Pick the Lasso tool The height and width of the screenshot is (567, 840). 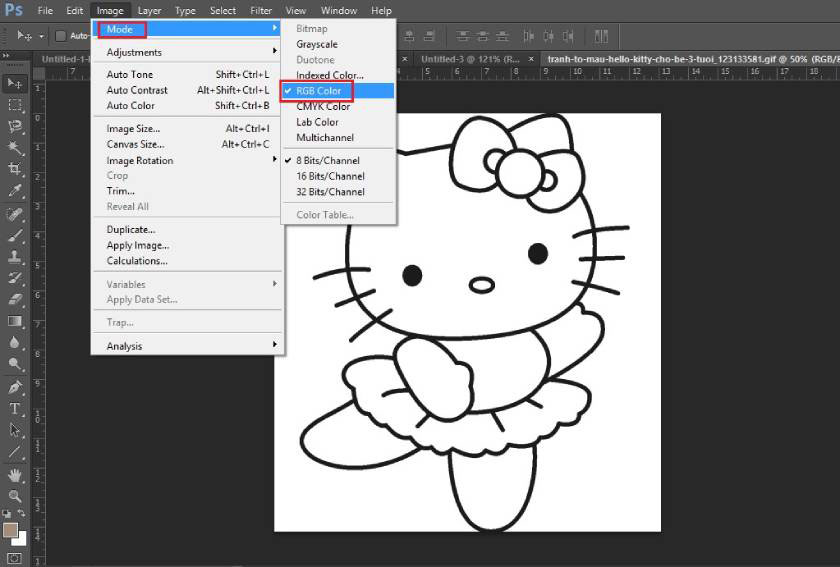click(15, 127)
